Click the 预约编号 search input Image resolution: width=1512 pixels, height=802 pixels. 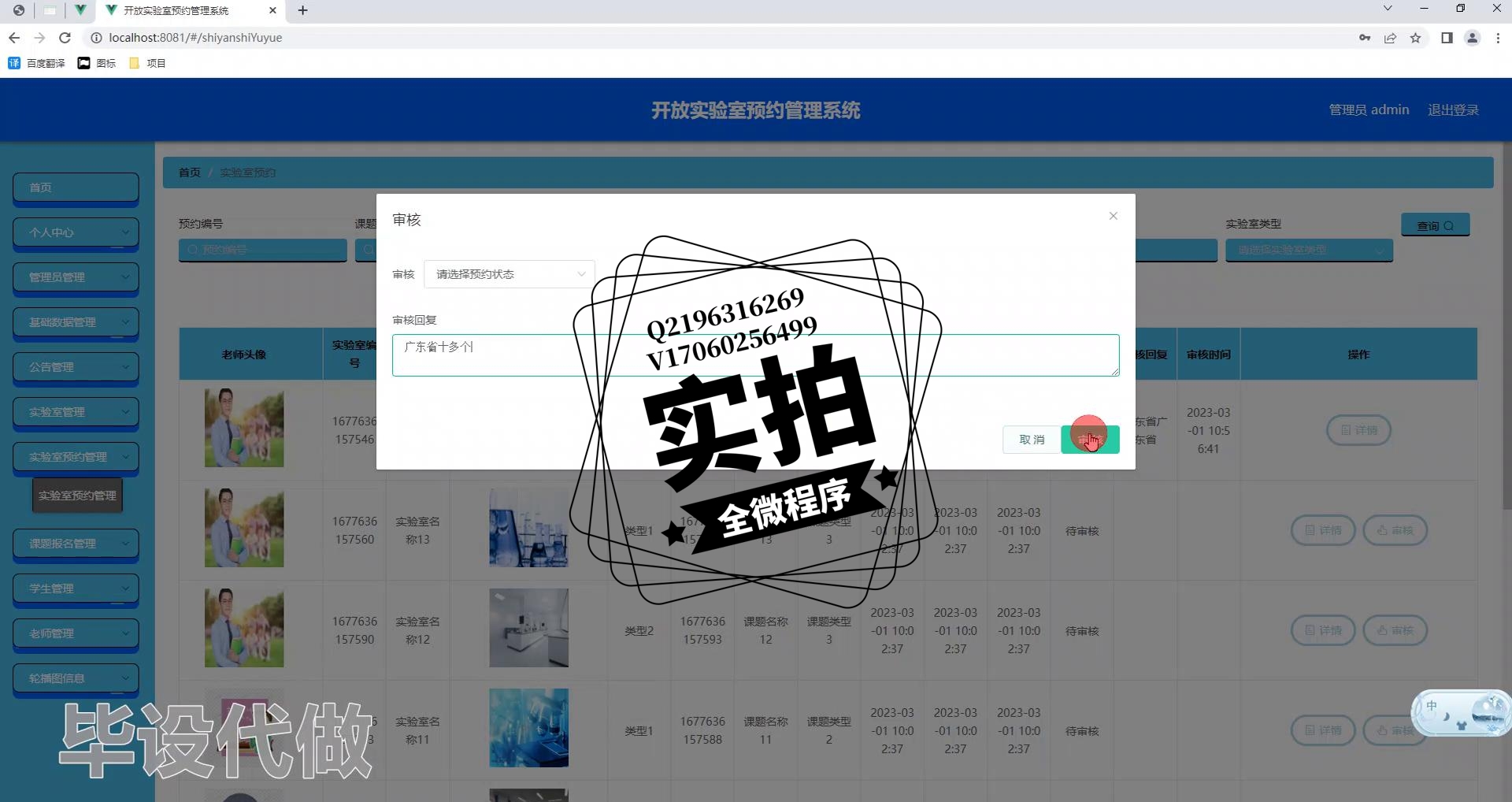262,250
